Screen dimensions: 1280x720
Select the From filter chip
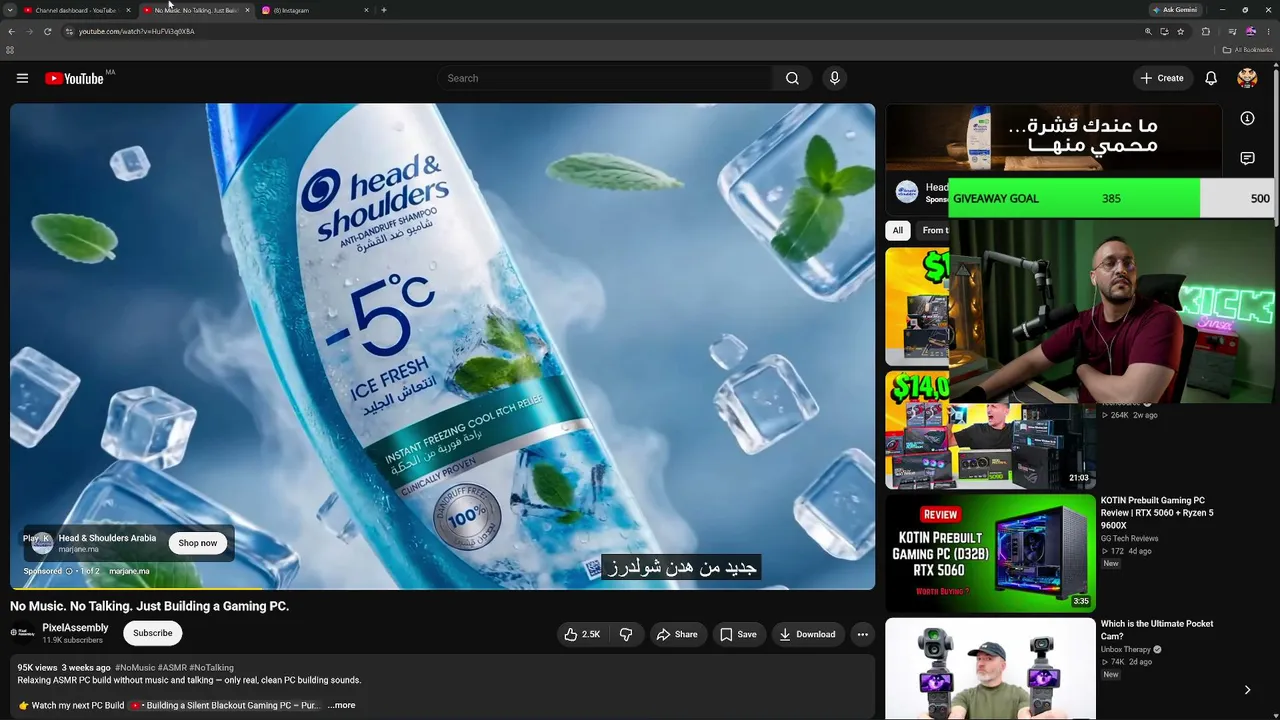(x=934, y=230)
